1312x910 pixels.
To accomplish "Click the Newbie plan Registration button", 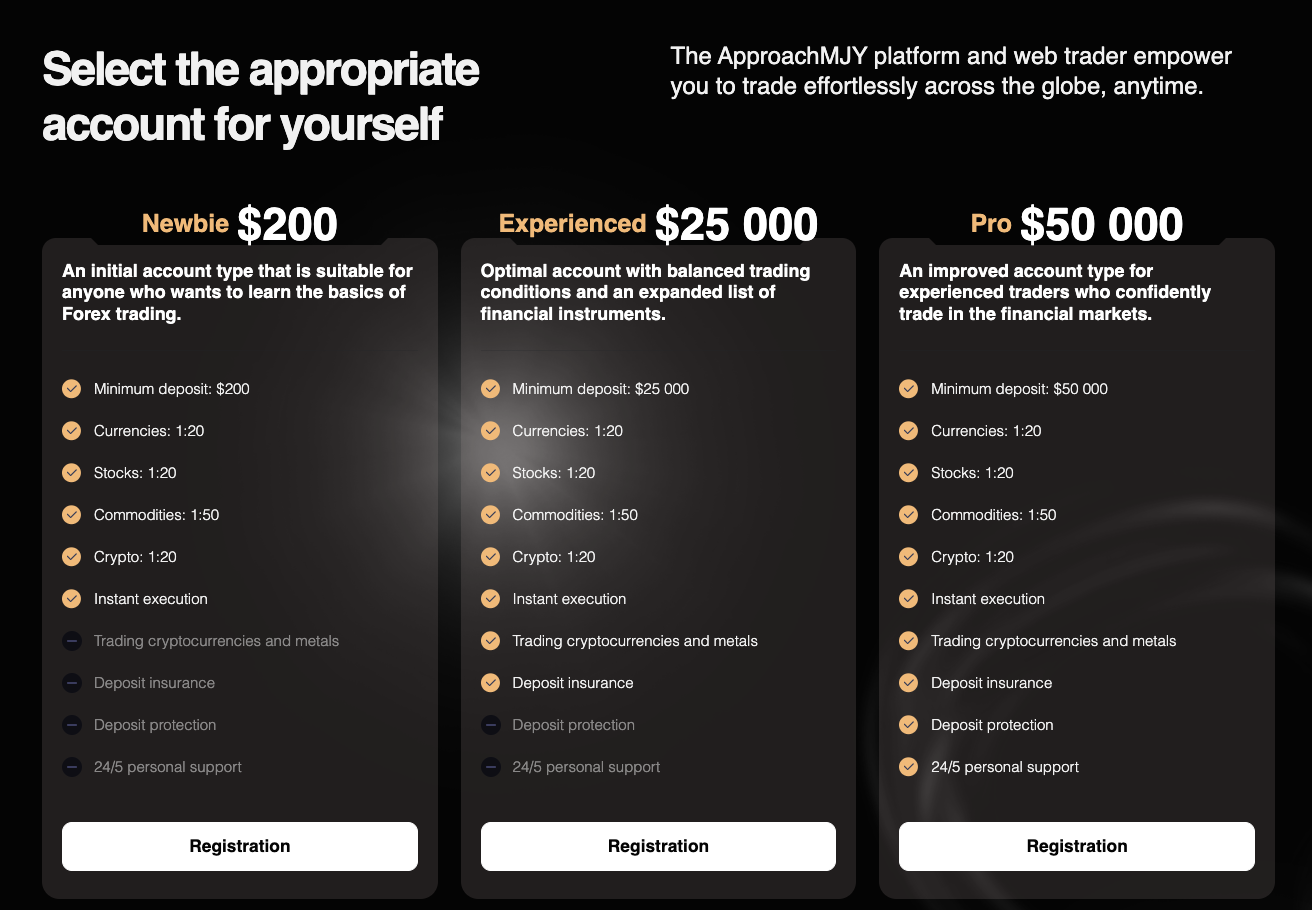I will pyautogui.click(x=240, y=846).
